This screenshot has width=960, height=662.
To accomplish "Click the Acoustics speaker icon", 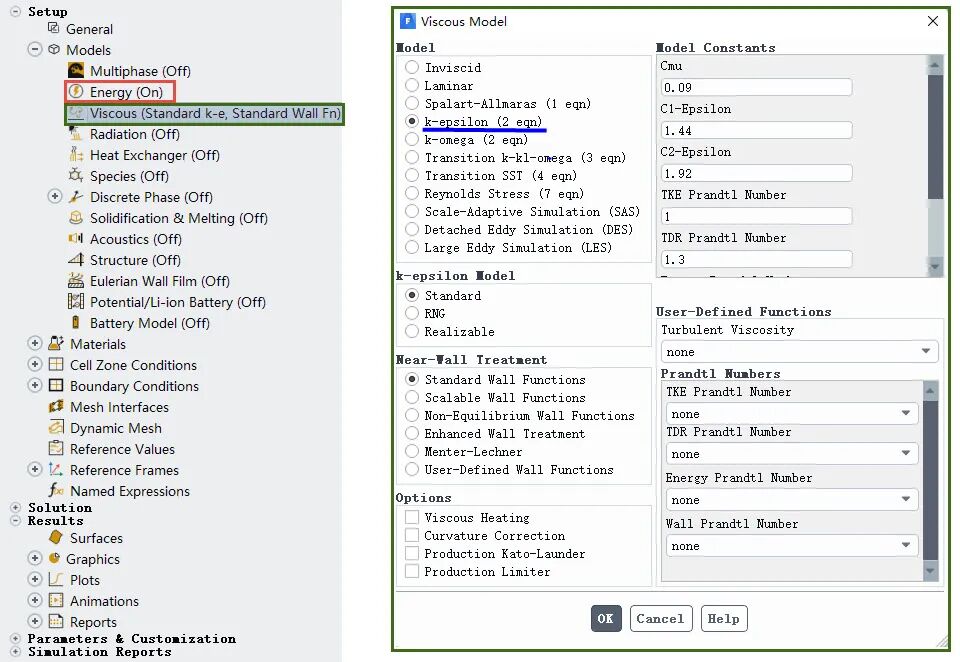I will coord(76,238).
